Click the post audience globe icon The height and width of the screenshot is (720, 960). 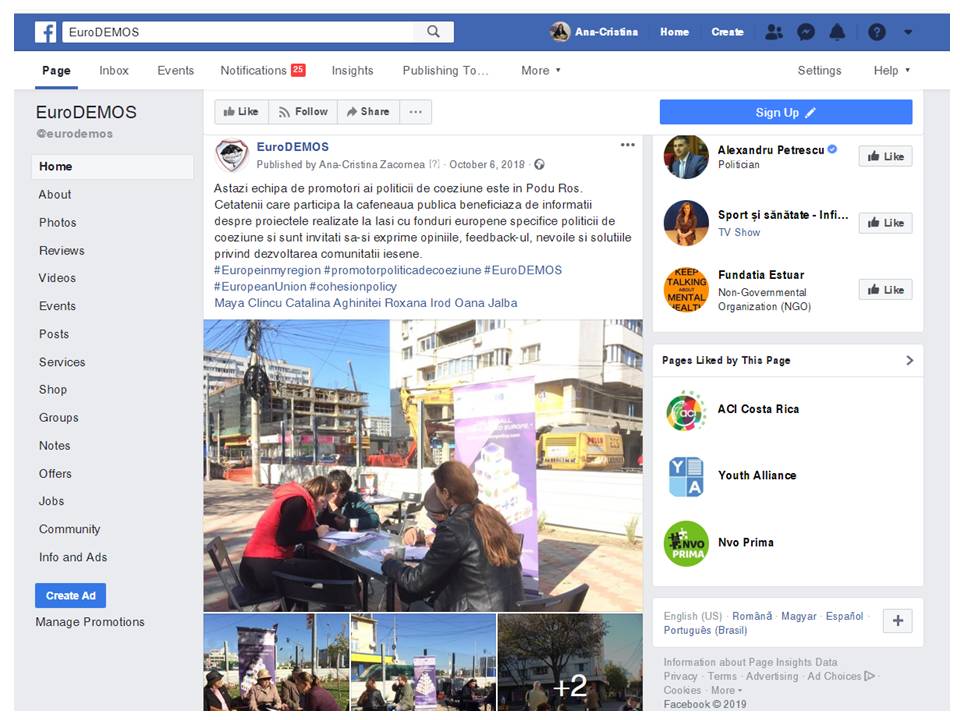(x=539, y=164)
